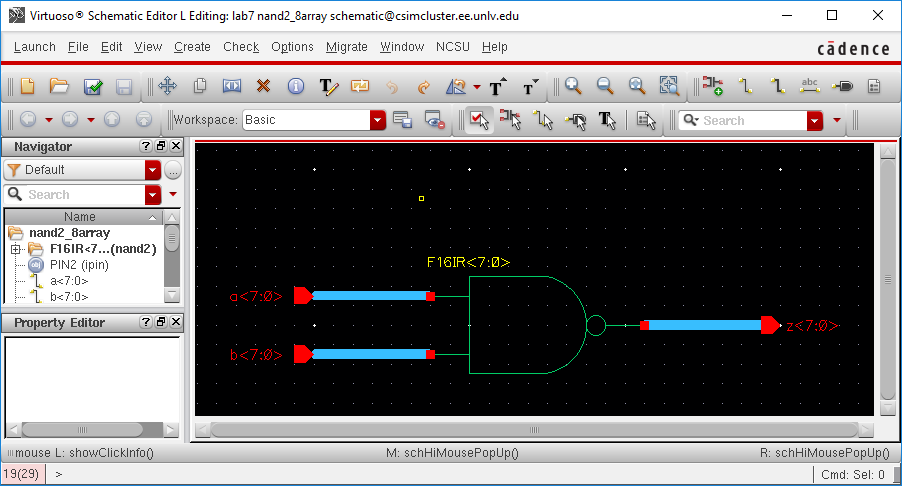This screenshot has height=486, width=902.
Task: Click the Undo arrow icon
Action: point(392,87)
